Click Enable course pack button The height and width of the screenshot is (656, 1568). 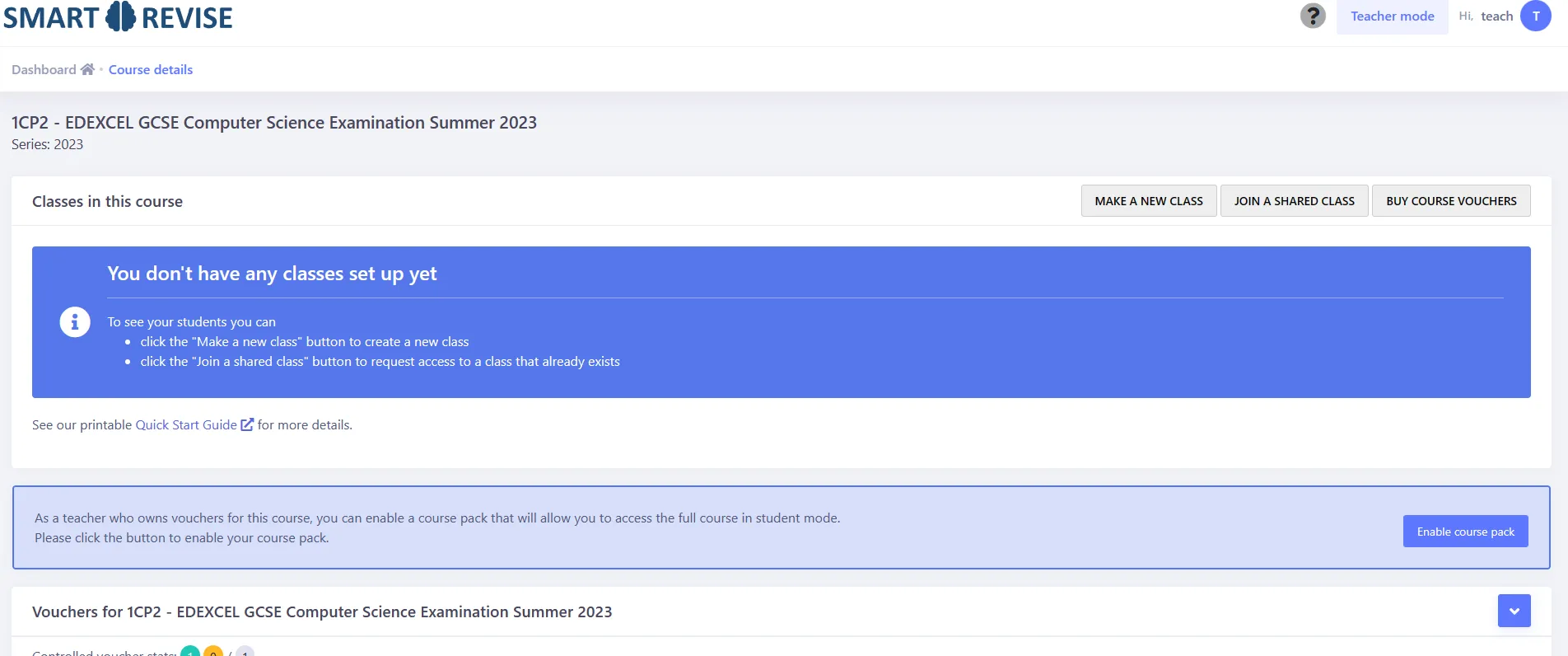click(x=1465, y=532)
